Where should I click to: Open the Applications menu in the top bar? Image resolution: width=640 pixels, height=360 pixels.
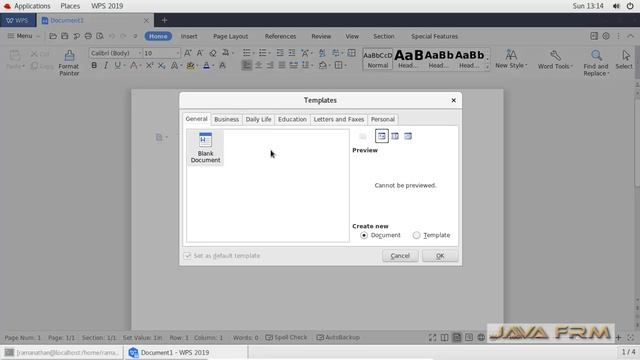[x=32, y=6]
